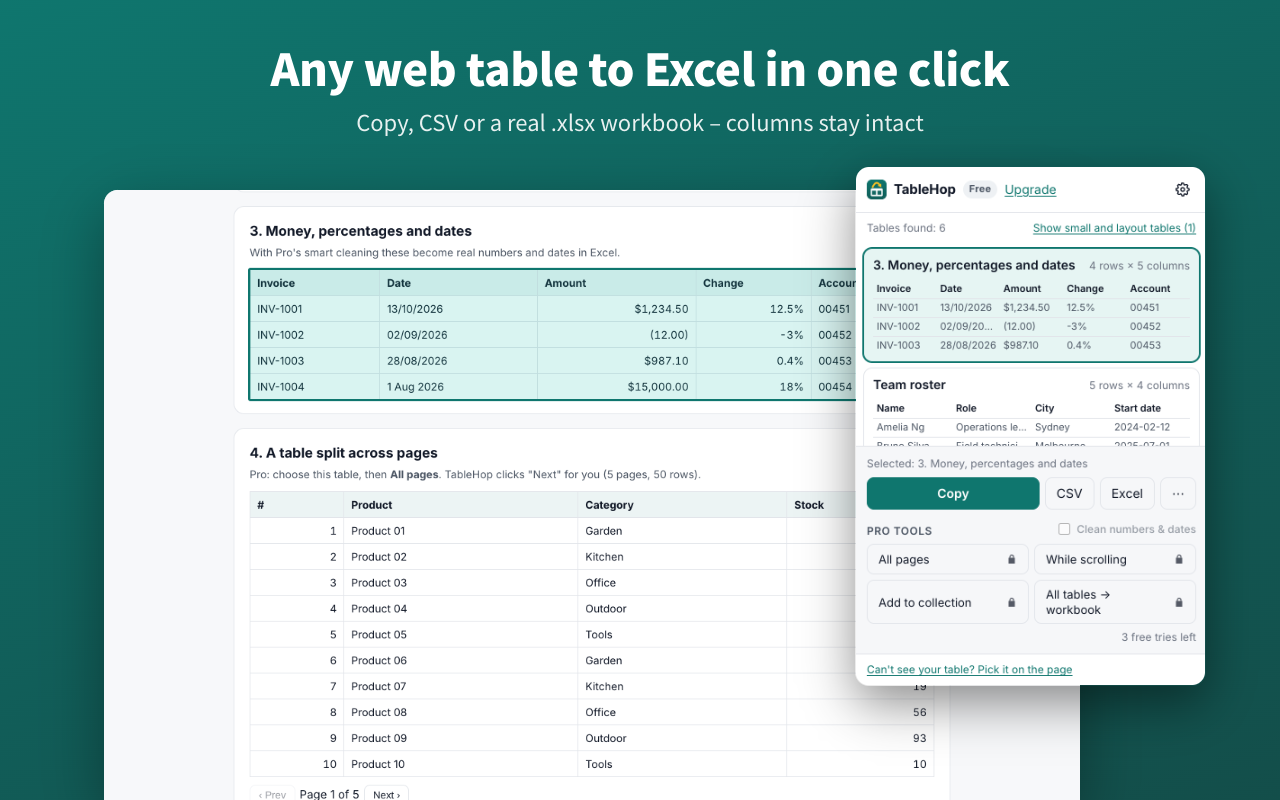The image size is (1280, 800).
Task: Click the Product 01 cell
Action: coord(460,531)
